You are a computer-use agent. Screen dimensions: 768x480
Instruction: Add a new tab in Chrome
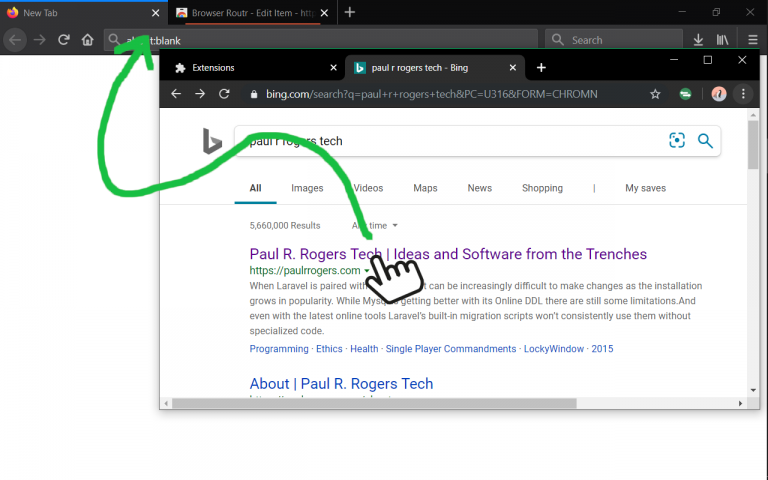[541, 68]
